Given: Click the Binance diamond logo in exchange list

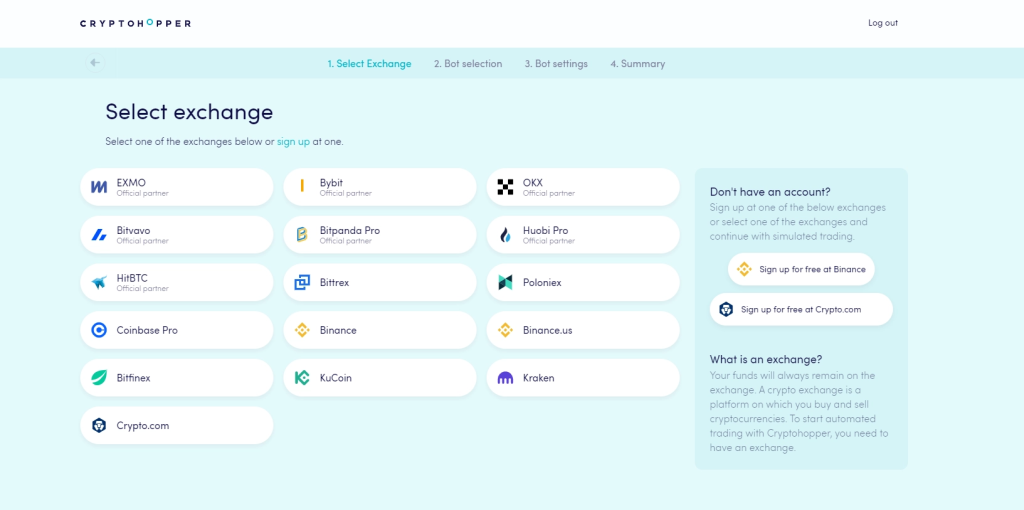Looking at the screenshot, I should click(302, 330).
